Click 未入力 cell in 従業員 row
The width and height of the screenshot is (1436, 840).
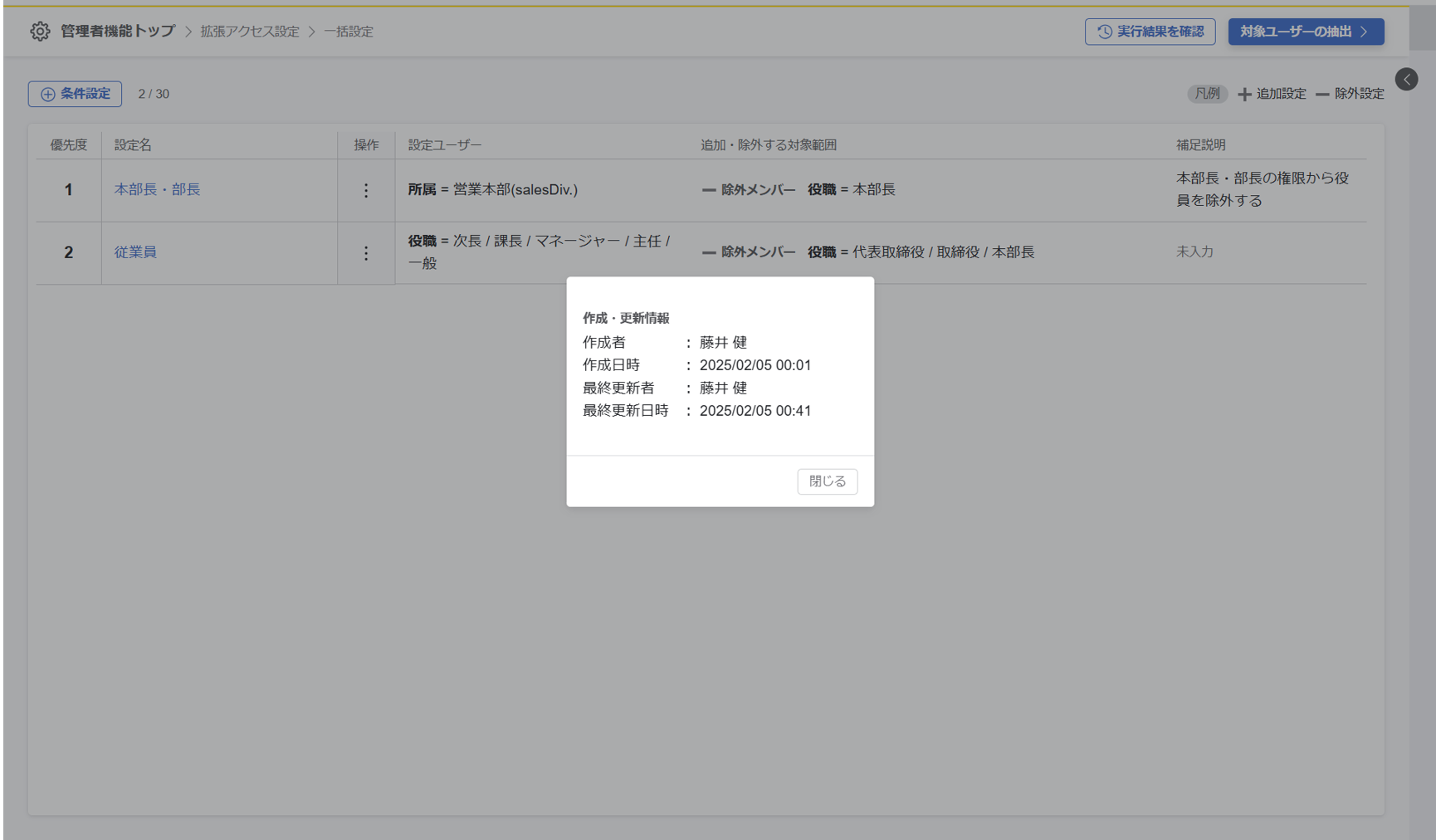1194,252
